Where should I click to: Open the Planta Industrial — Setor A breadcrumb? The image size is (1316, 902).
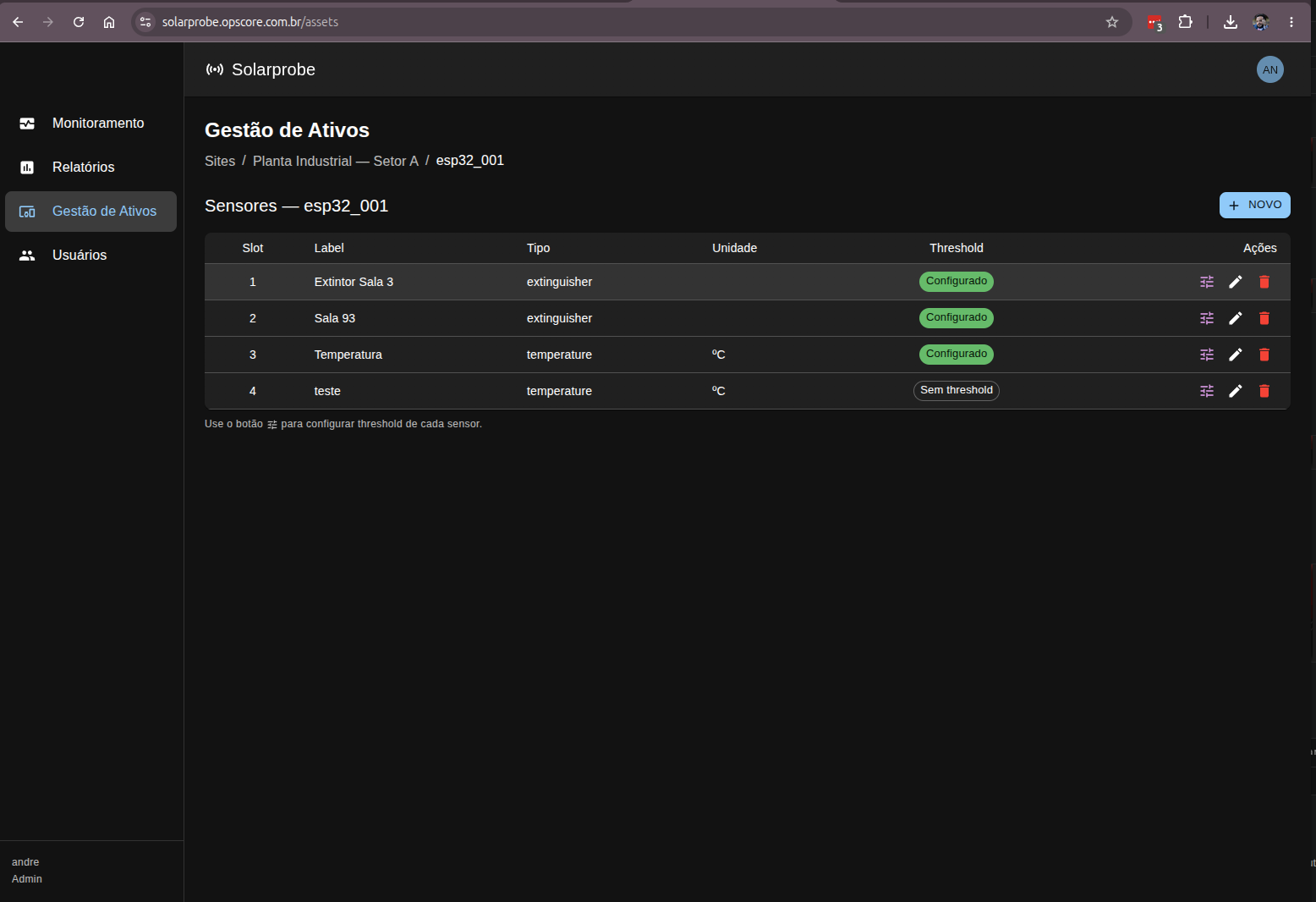tap(336, 161)
